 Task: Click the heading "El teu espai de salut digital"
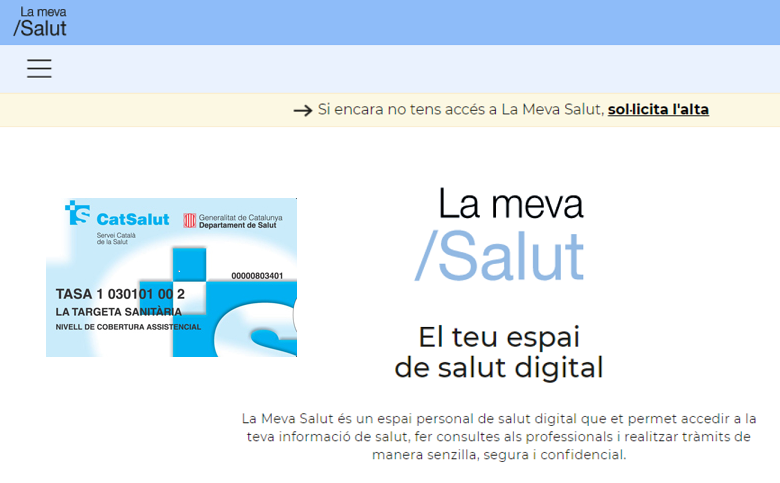click(x=499, y=352)
